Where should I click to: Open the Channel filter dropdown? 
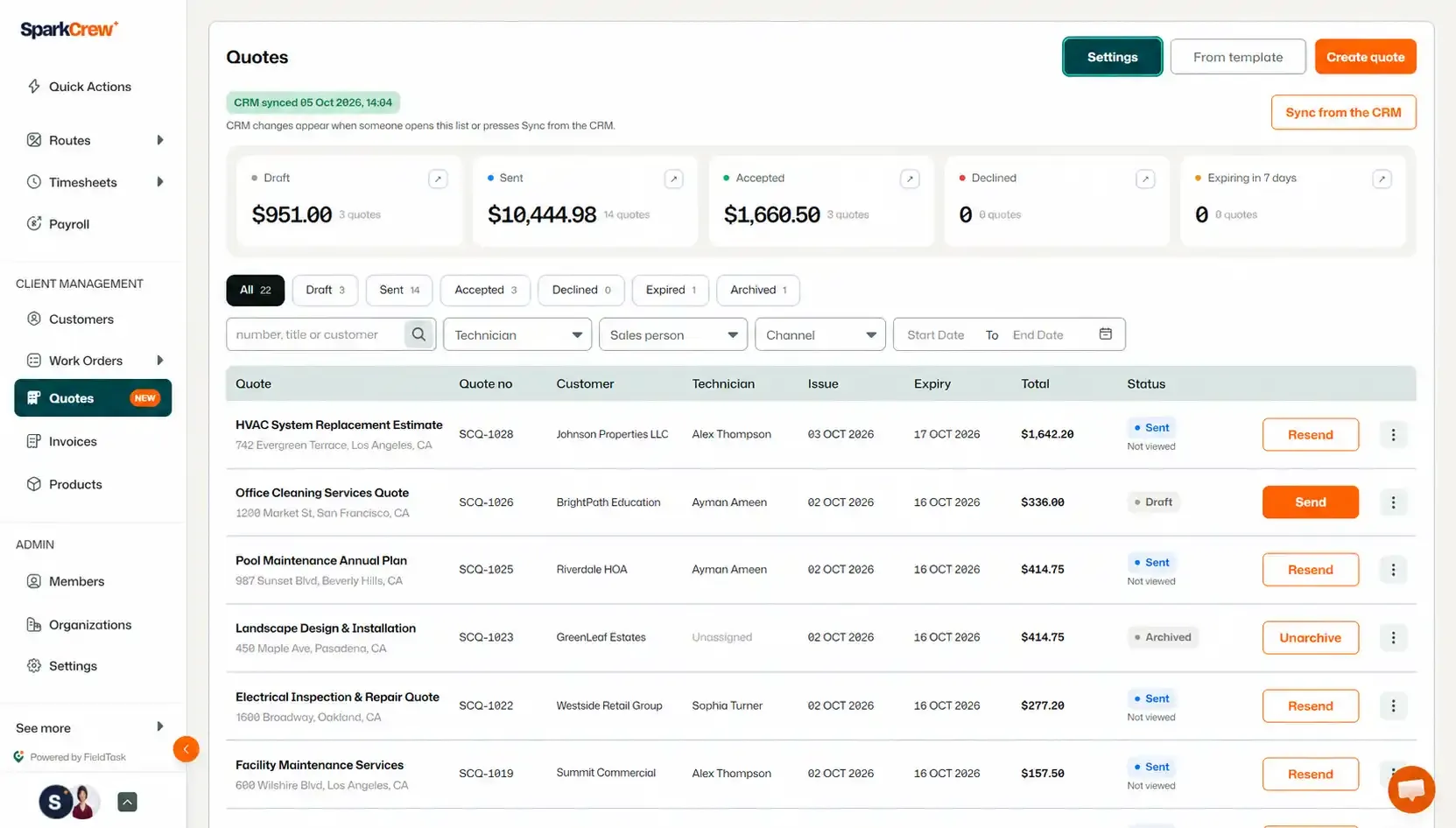(820, 334)
